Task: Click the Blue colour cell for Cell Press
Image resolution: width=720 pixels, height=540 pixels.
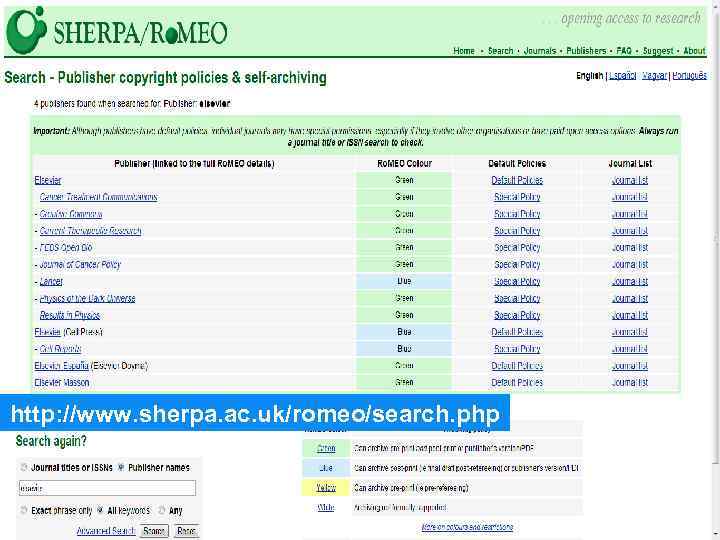Action: tap(404, 332)
